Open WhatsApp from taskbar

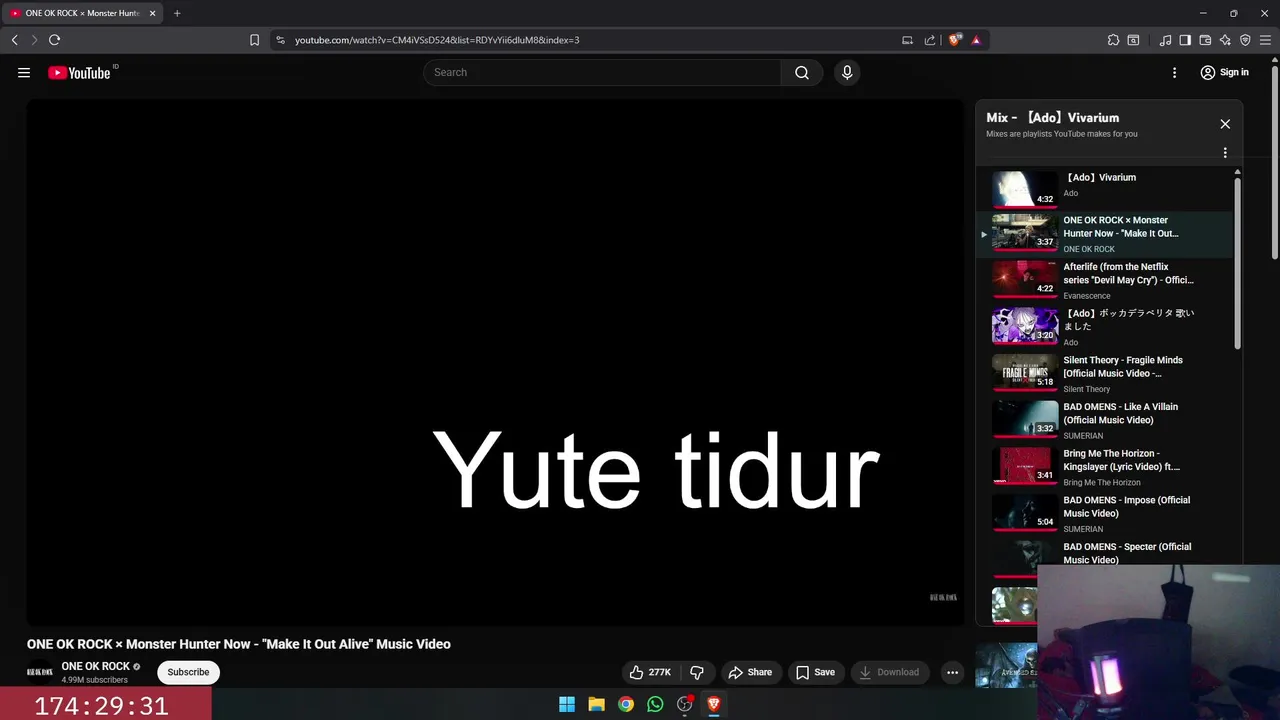pyautogui.click(x=655, y=704)
